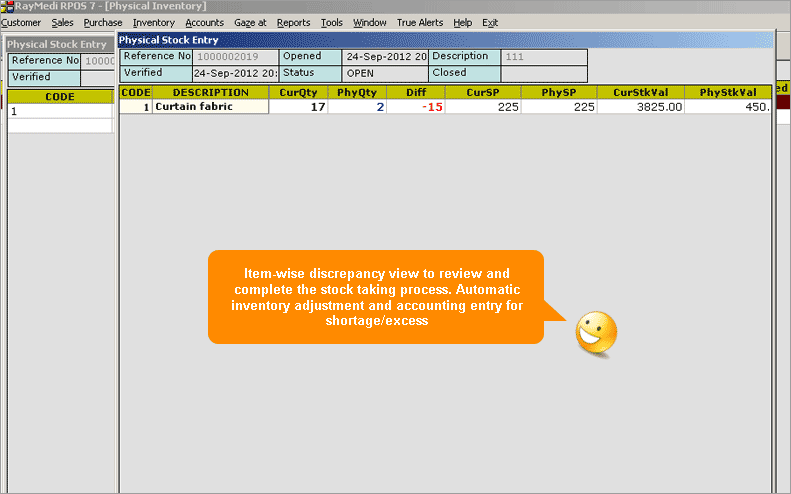
Task: Open the True Alerts menu
Action: 419,22
